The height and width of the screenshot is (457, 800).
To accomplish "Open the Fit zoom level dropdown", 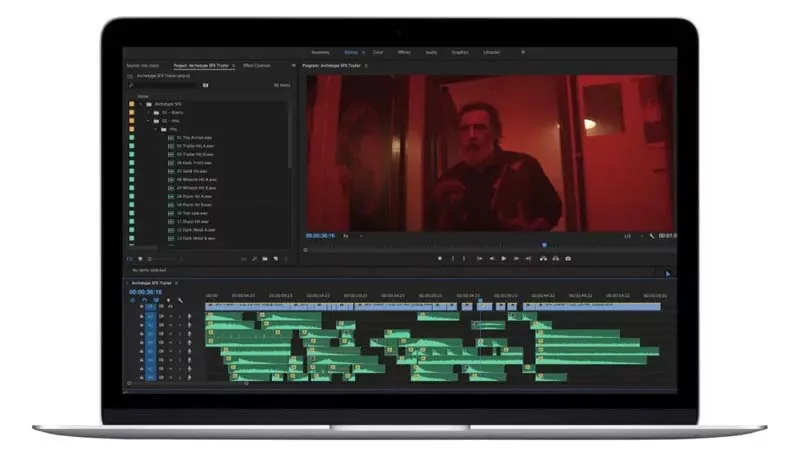I will click(352, 236).
